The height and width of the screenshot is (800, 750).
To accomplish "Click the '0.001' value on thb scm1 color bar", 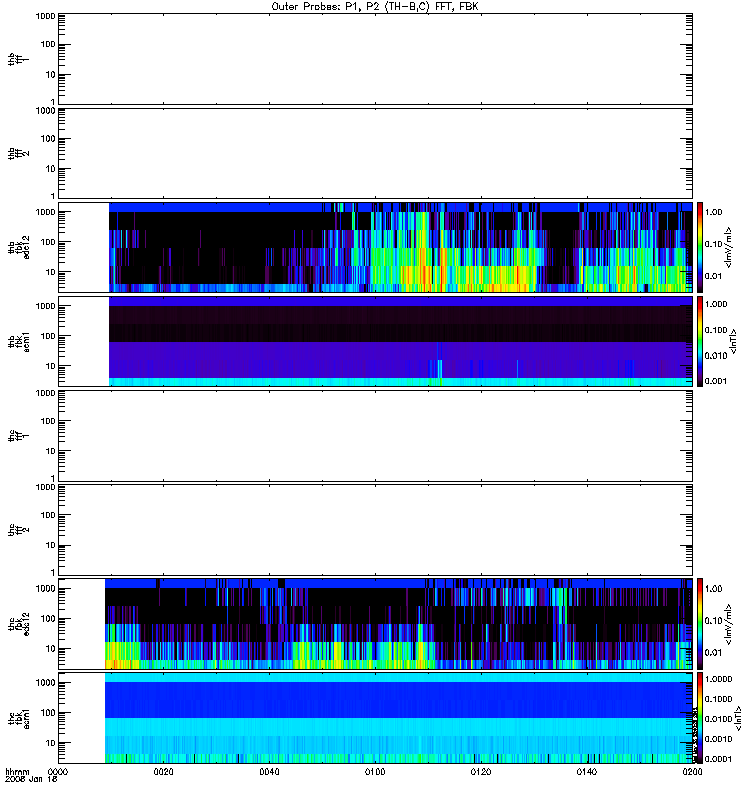I will point(716,381).
